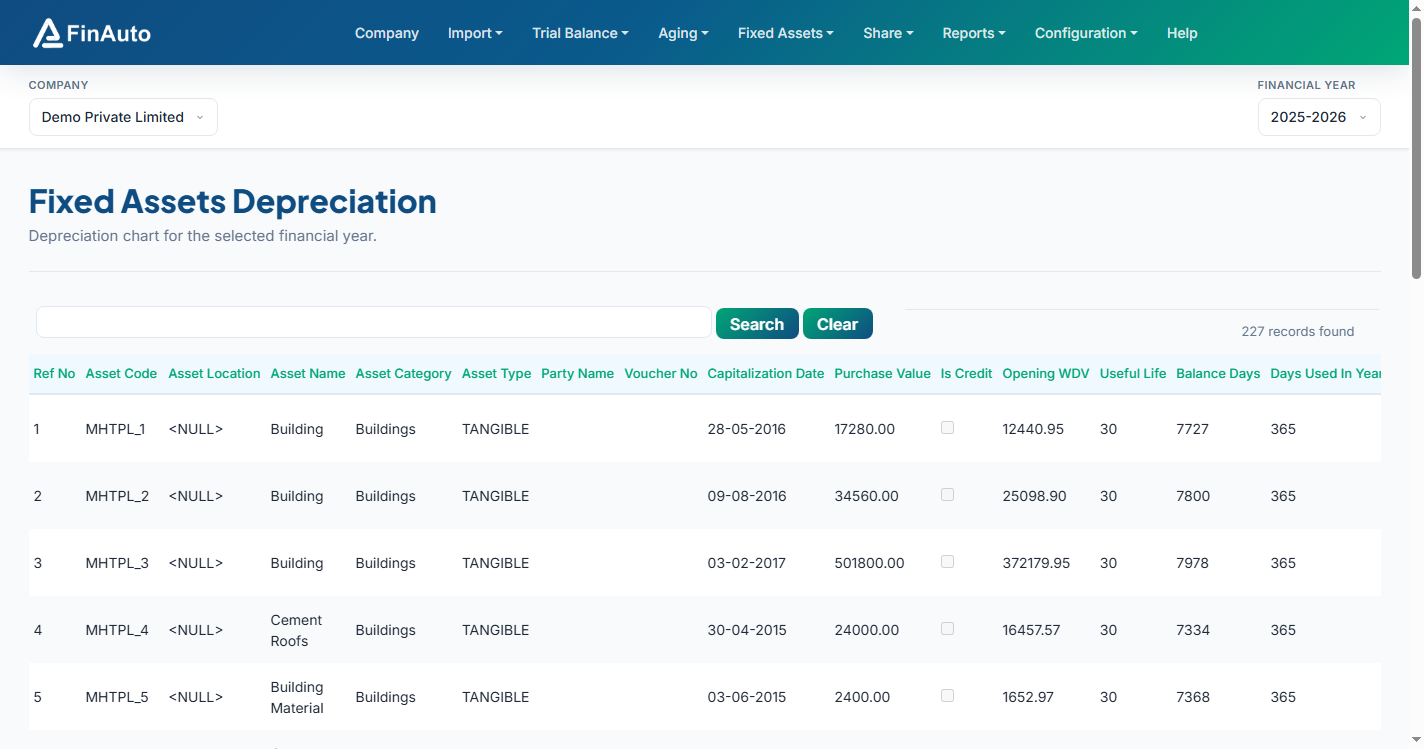
Task: Change the 2025-2026 financial year selector
Action: 1319,117
